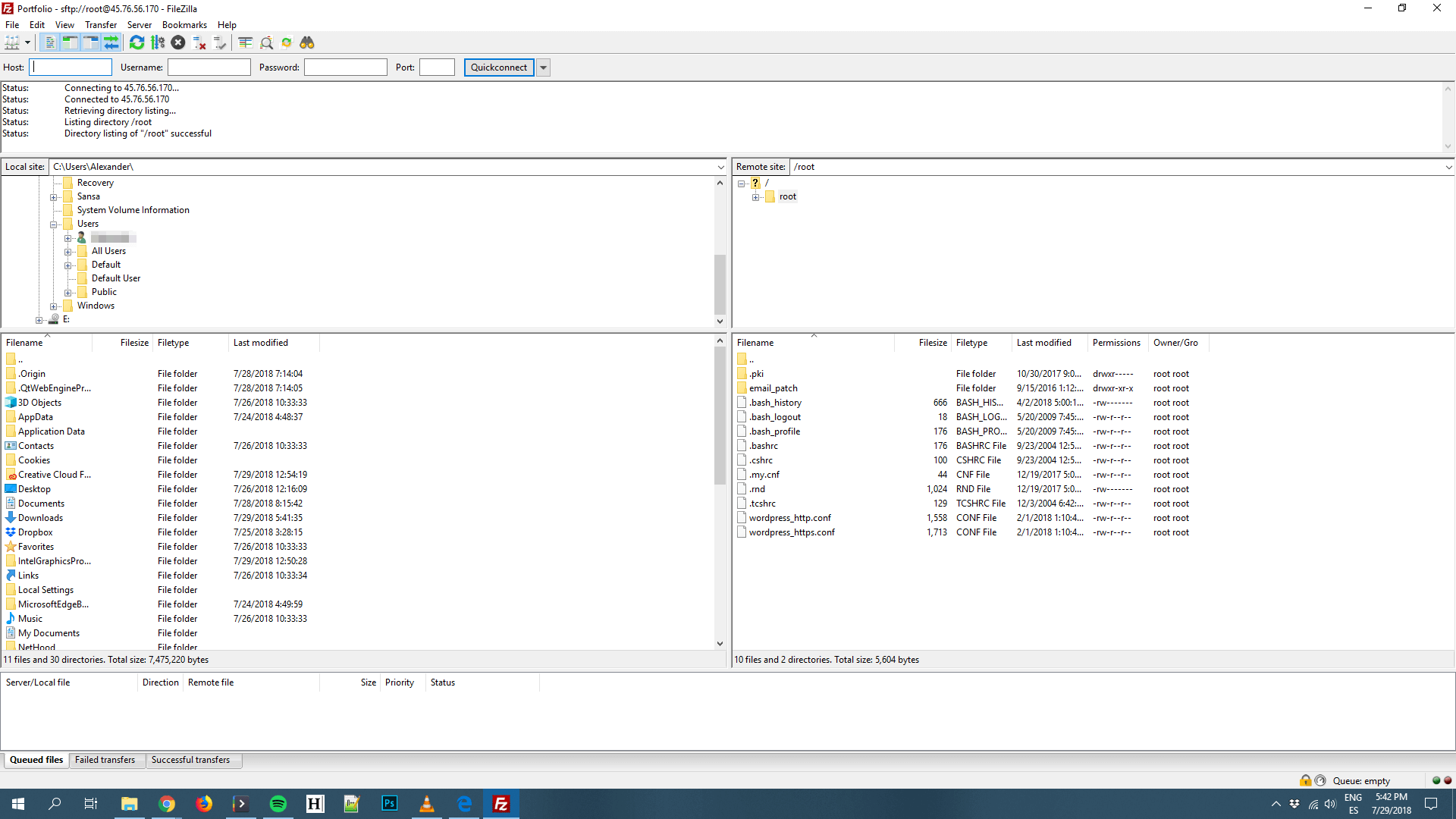Click the Quickconnect button
1456x819 pixels.
(498, 67)
